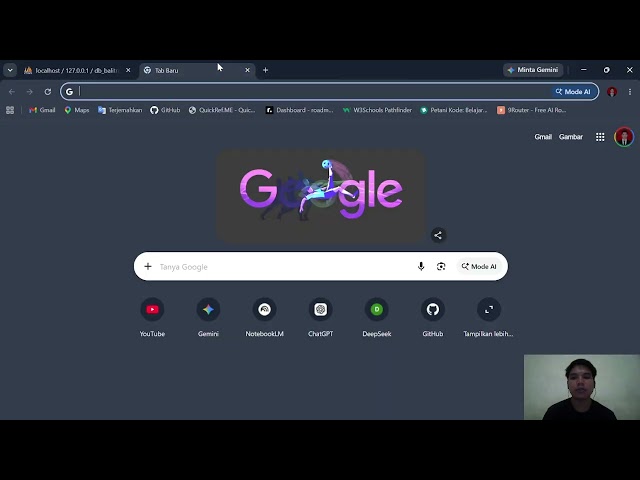
Task: Click the Tanya Google search field
Action: pyautogui.click(x=284, y=267)
